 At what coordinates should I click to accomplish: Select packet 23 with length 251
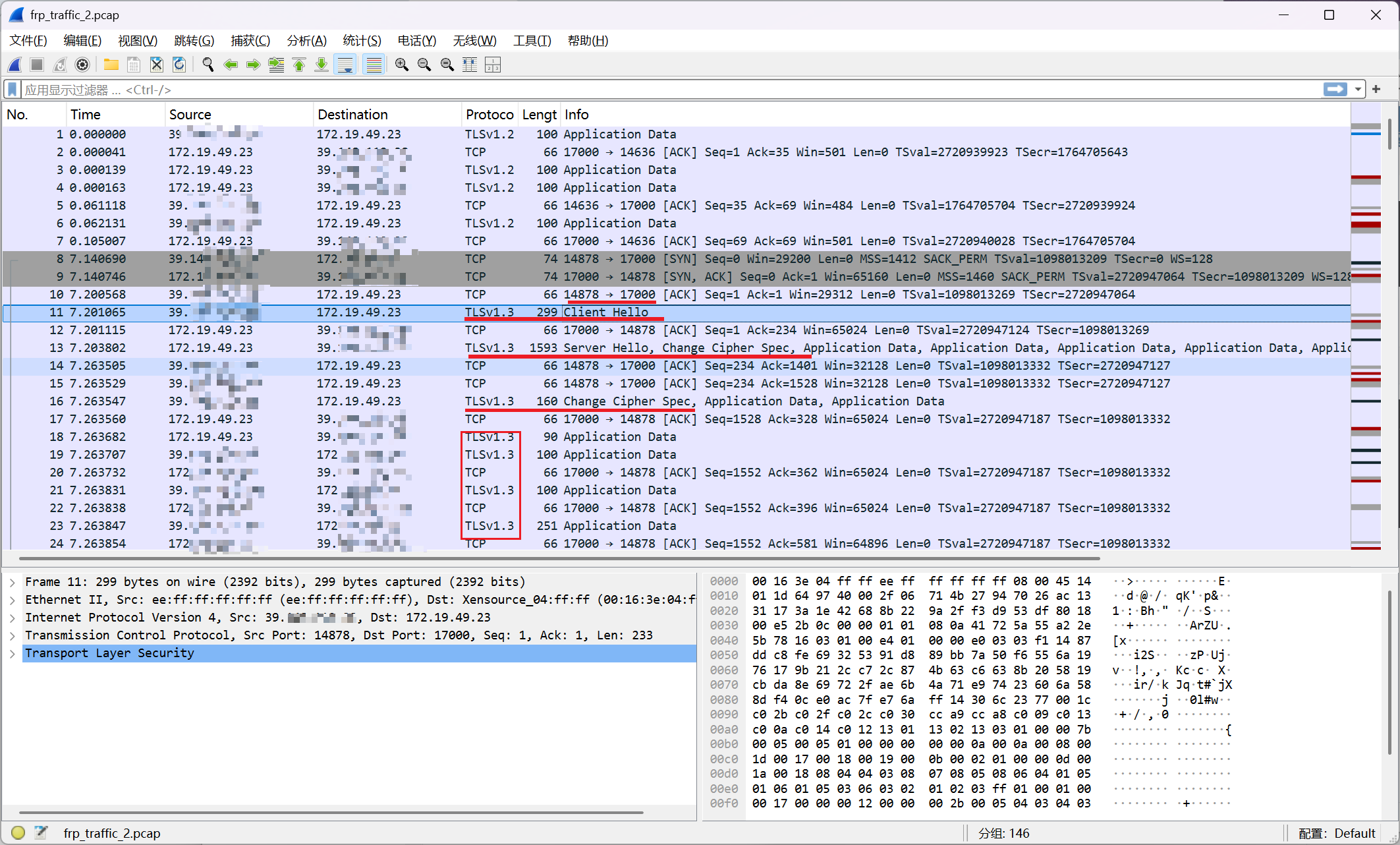point(676,526)
